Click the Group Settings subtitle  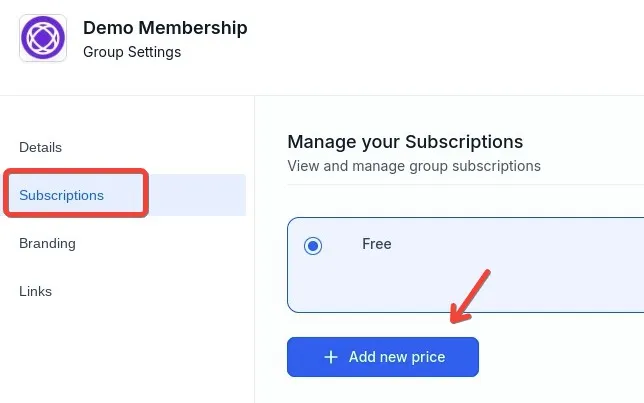point(132,52)
